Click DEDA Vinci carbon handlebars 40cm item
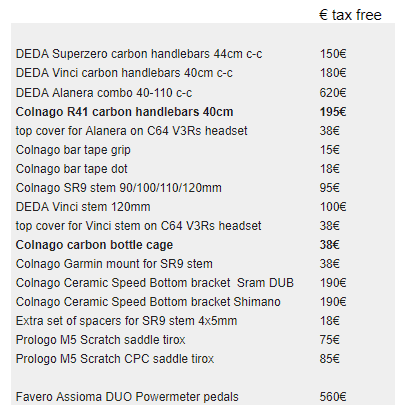395x413 pixels. tap(124, 73)
